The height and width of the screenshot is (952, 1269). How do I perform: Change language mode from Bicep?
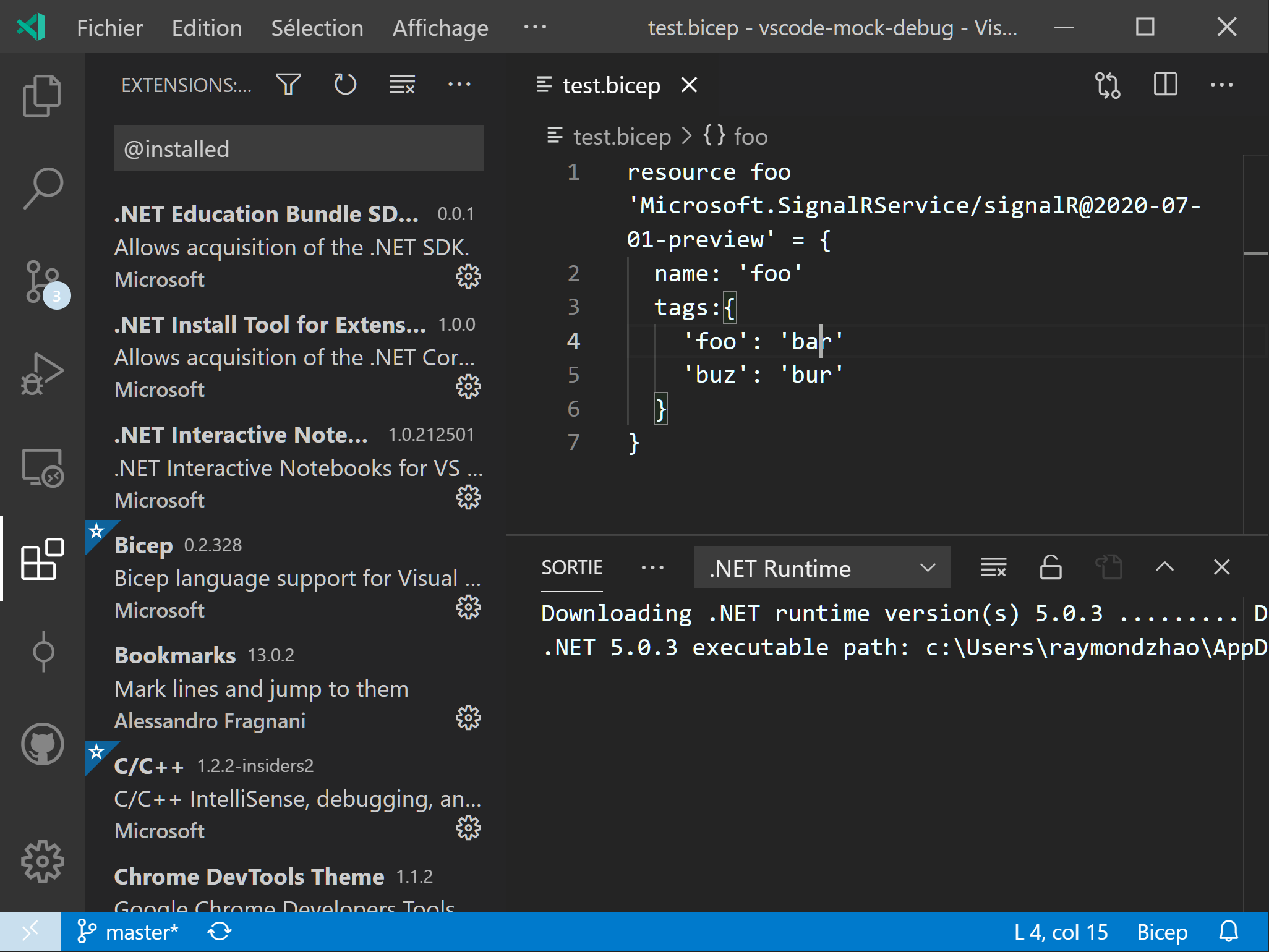[x=1162, y=932]
